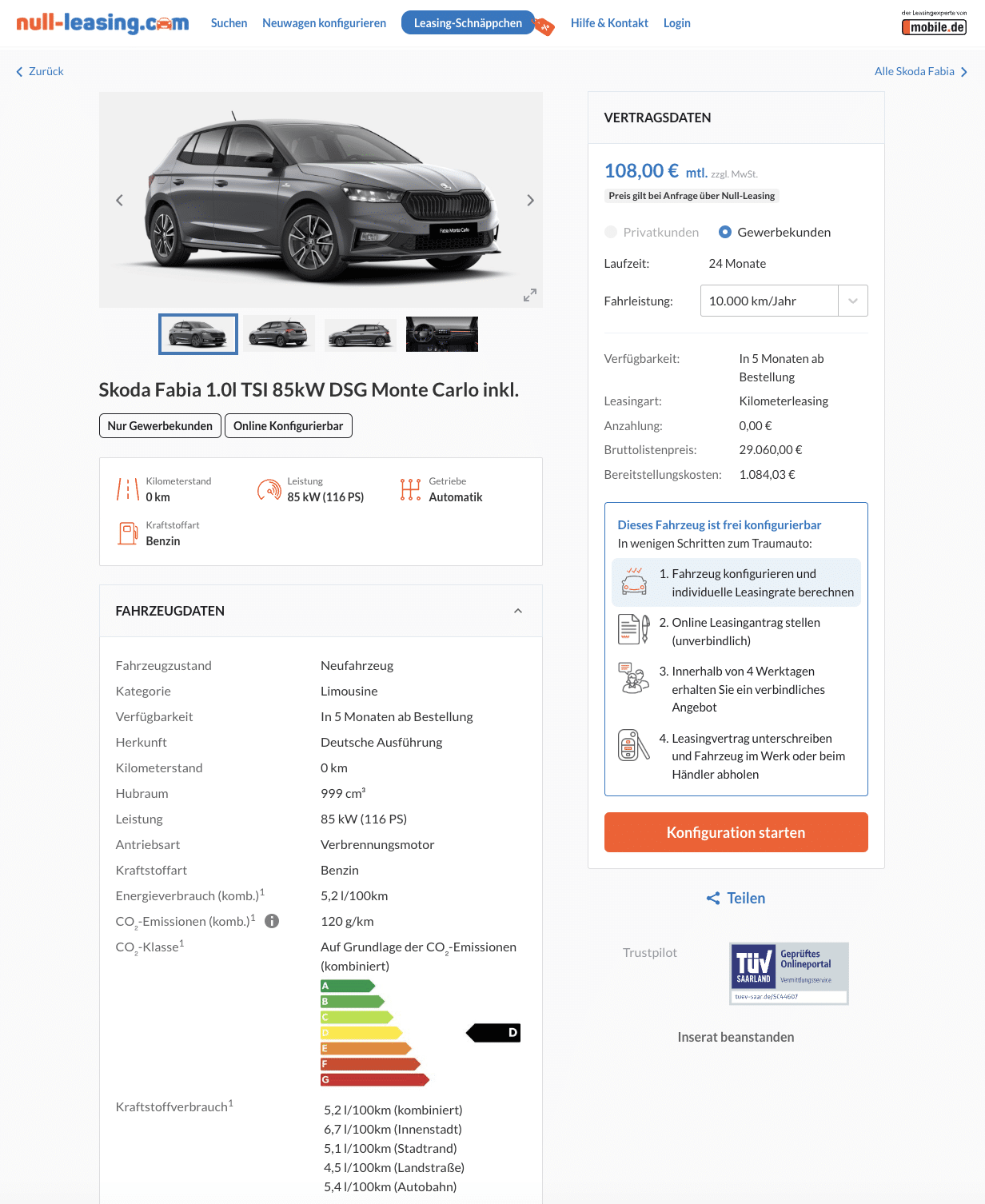Open the Fahrleistung 10.000 km/Jahr dropdown
This screenshot has height=1204, width=985.
click(784, 301)
